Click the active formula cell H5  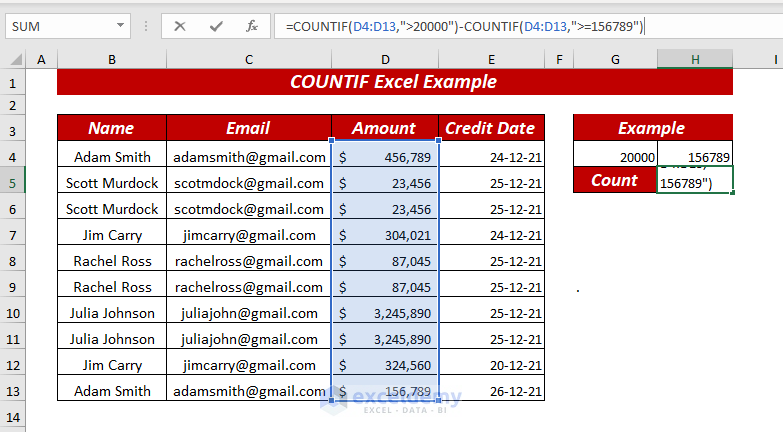[695, 180]
